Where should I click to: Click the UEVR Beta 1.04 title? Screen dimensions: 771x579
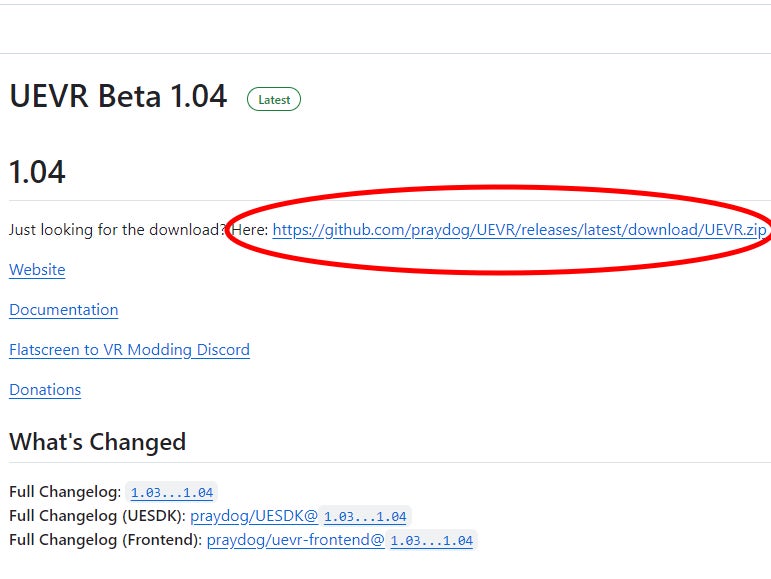pos(119,96)
